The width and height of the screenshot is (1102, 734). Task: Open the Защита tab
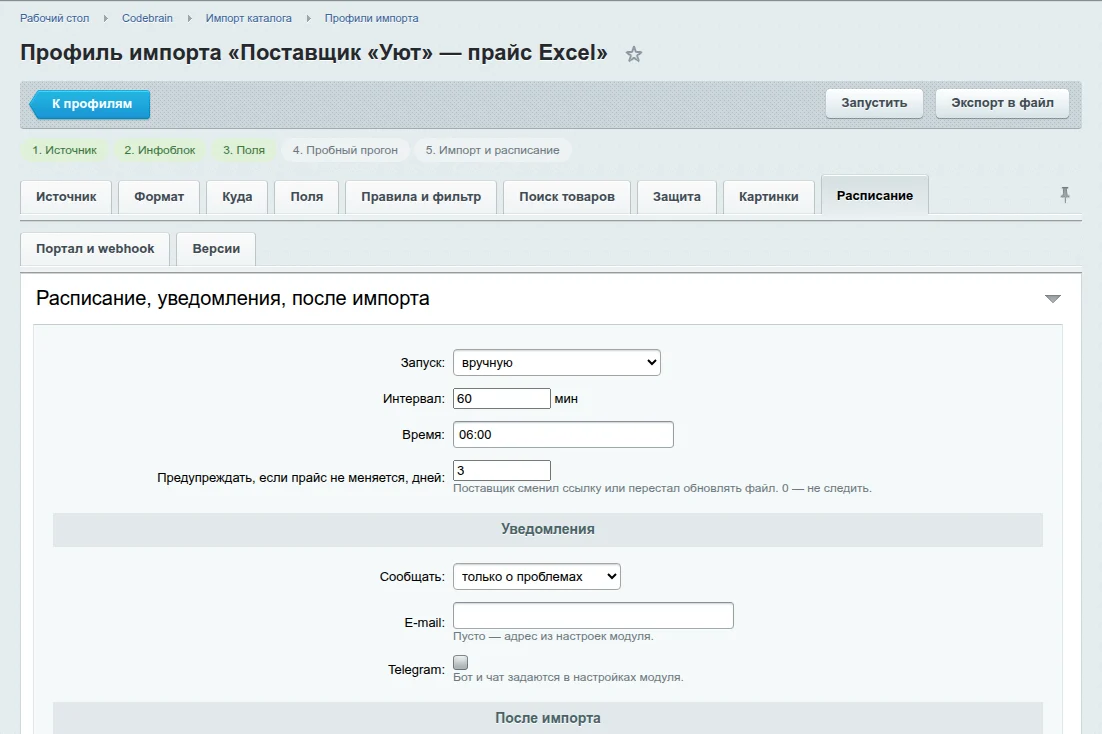tap(677, 197)
